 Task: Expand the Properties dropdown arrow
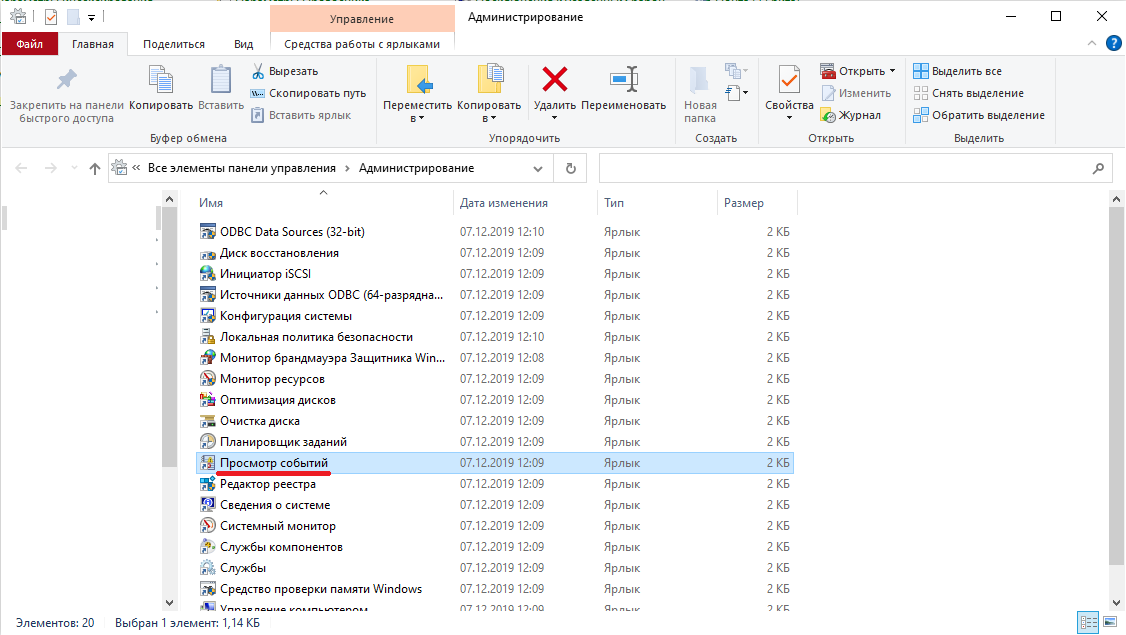tap(788, 118)
